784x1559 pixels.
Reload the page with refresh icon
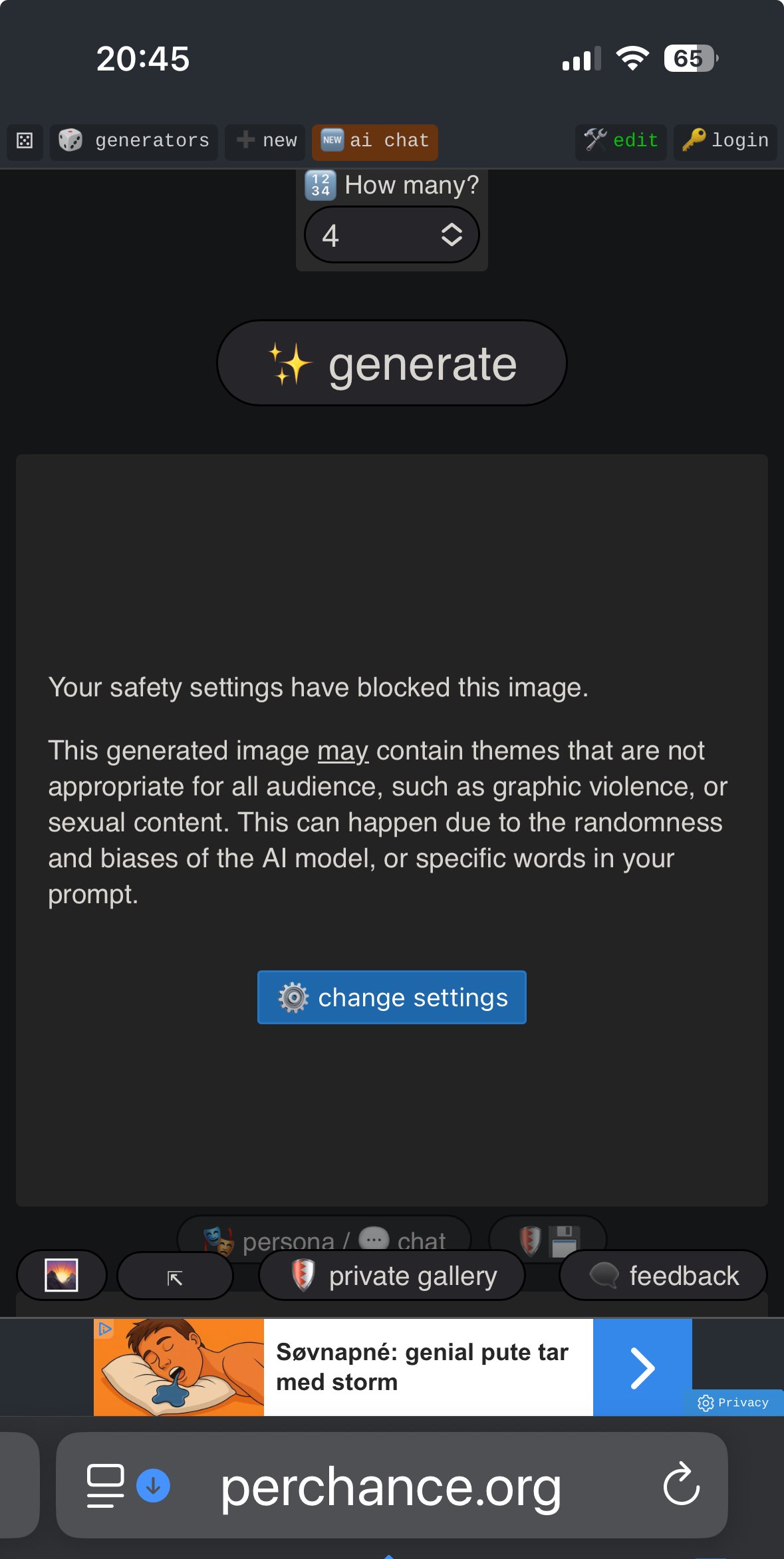click(x=682, y=1484)
